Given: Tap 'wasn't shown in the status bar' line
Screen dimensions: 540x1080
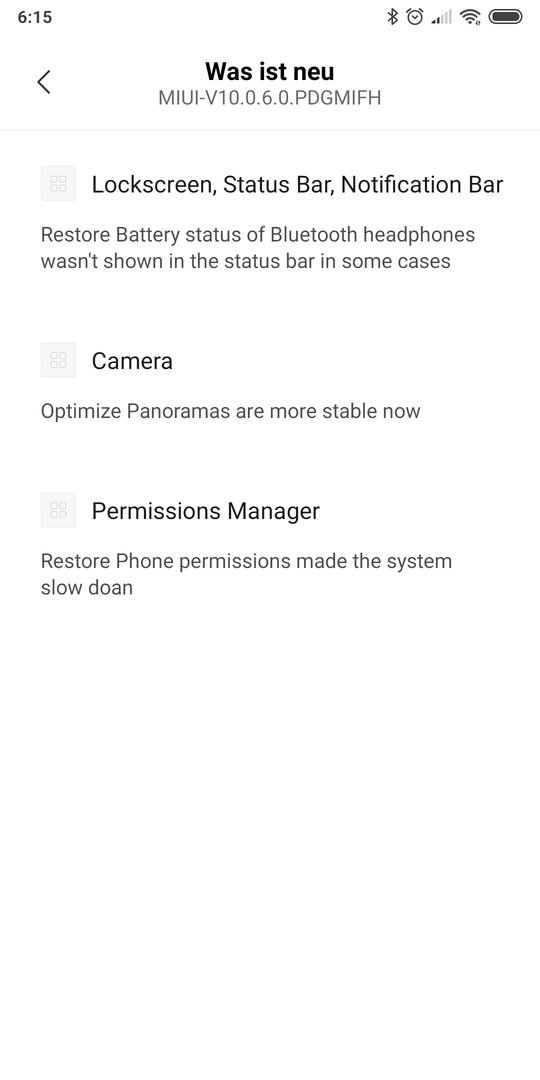Looking at the screenshot, I should (246, 262).
